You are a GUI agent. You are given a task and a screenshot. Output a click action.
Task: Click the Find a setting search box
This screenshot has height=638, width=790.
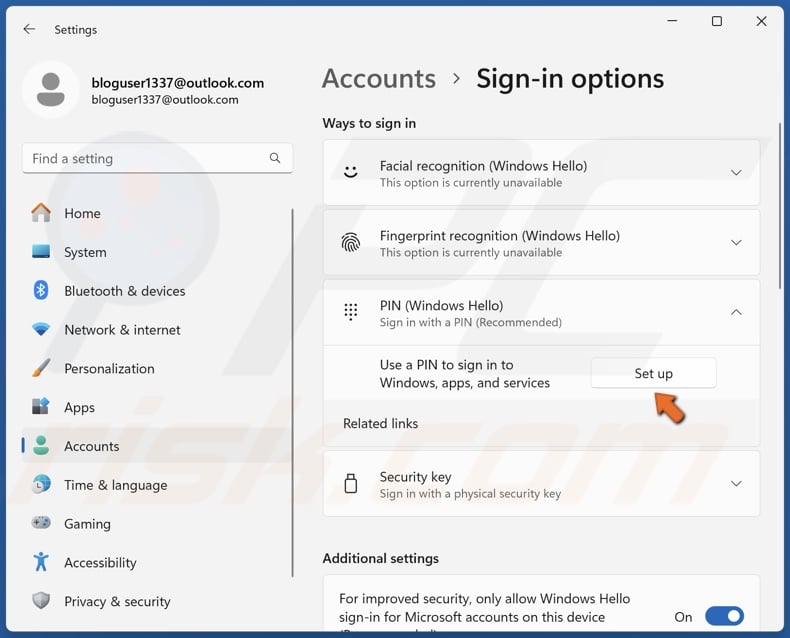(x=145, y=158)
